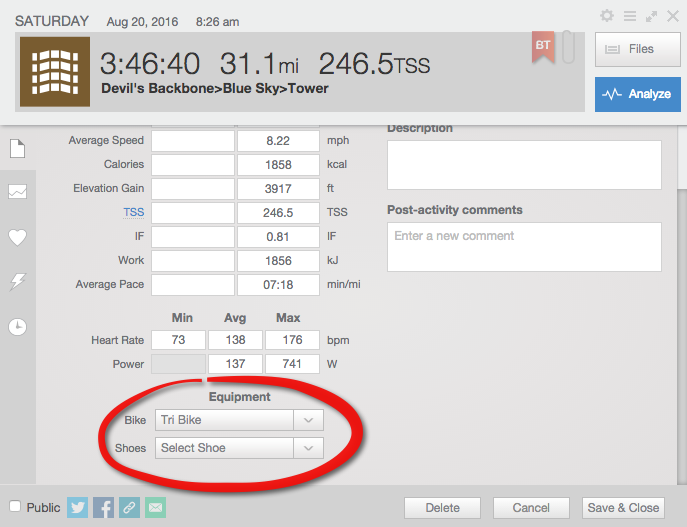Viewport: 687px width, 527px height.
Task: Click the average Heart Rate field 138
Action: 235,340
